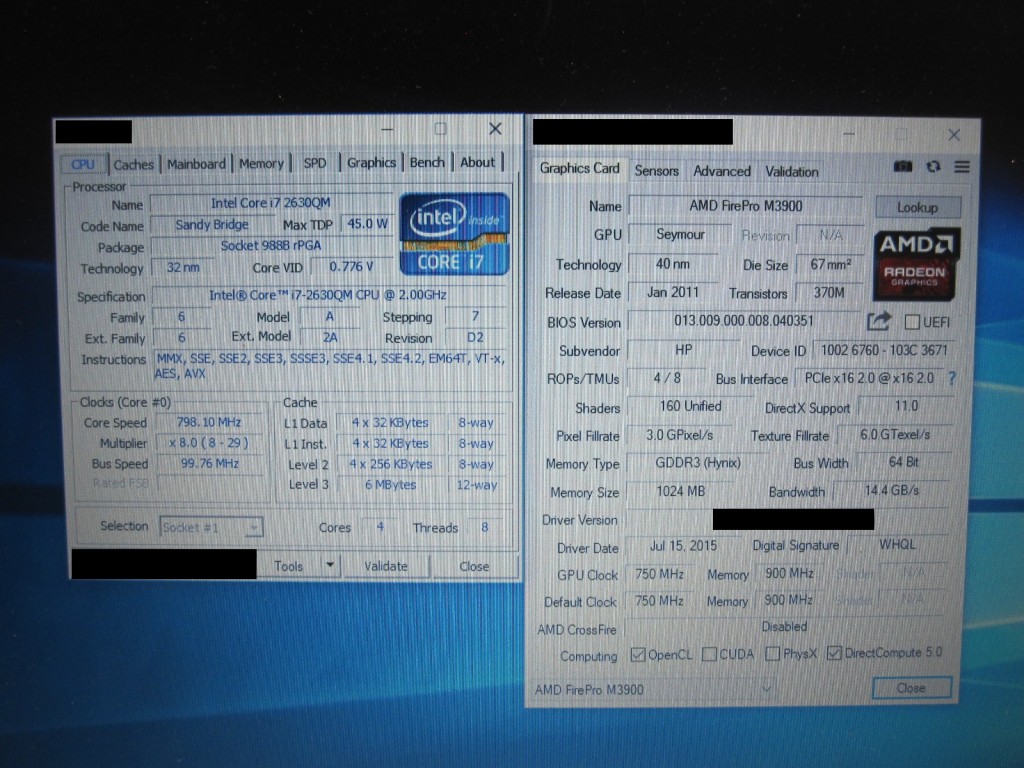This screenshot has width=1024, height=768.
Task: Click the Driver Date value Jul 15, 2015
Action: coord(683,545)
